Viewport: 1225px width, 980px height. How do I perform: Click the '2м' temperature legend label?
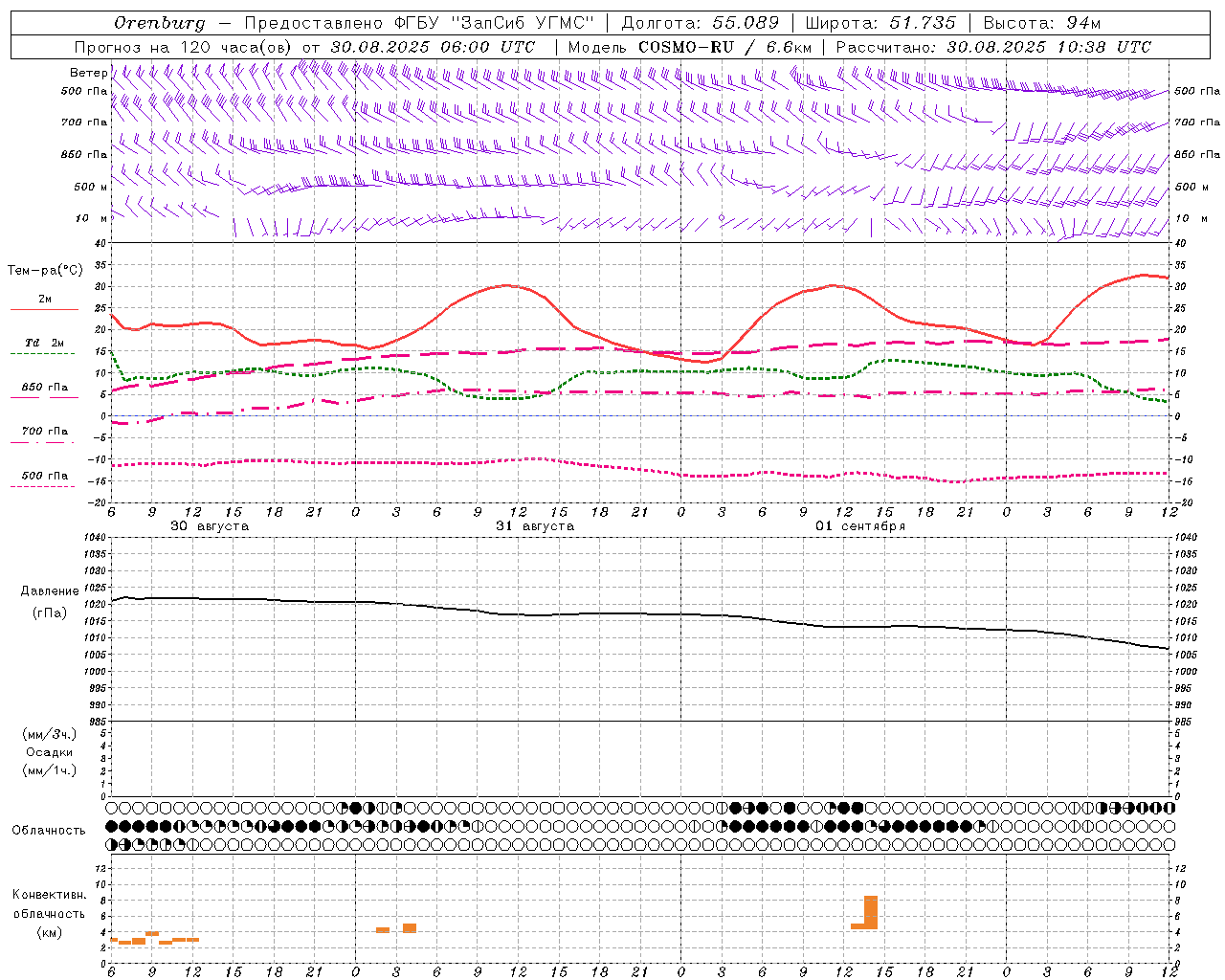45,299
